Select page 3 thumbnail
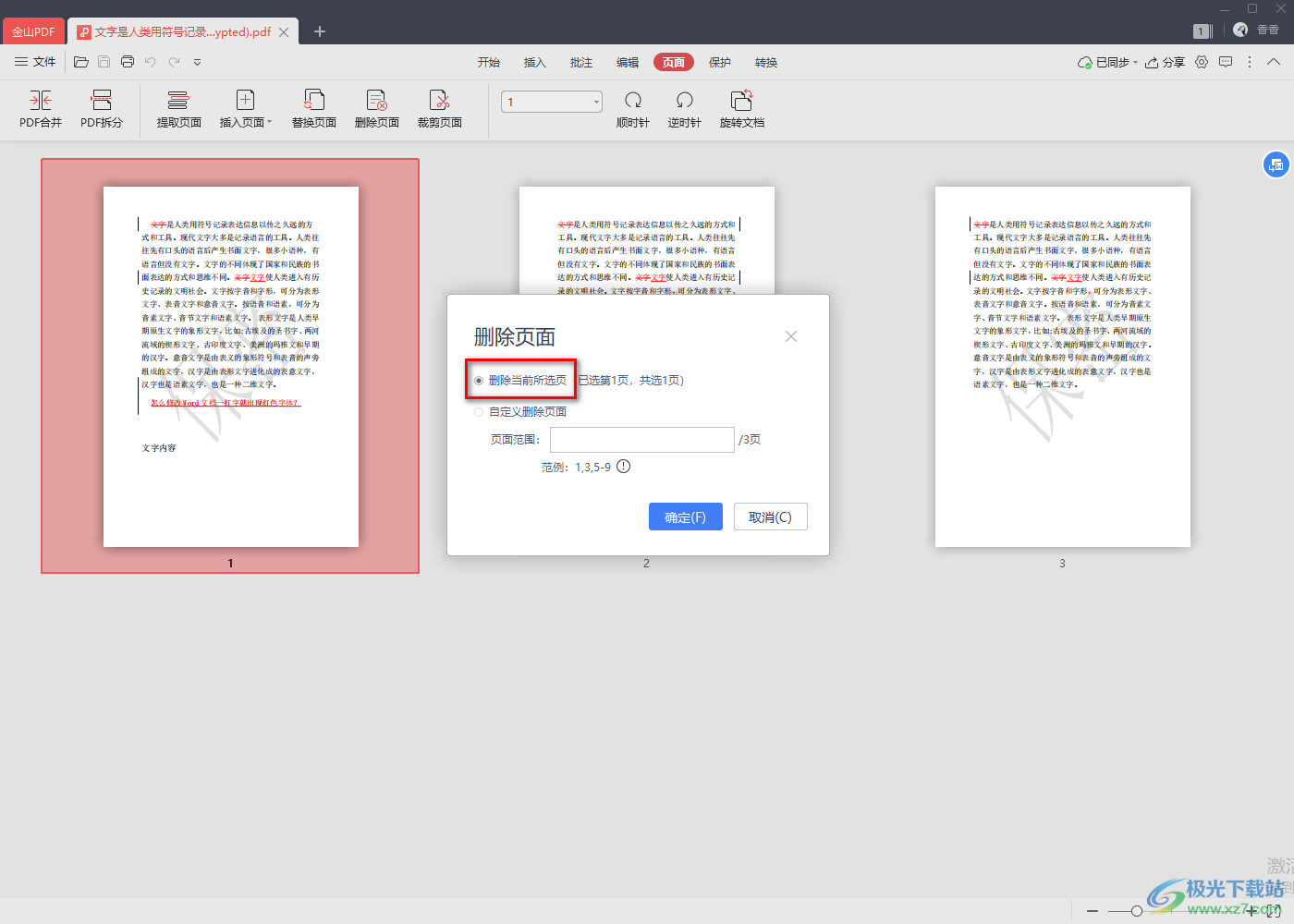The image size is (1294, 924). point(1062,366)
